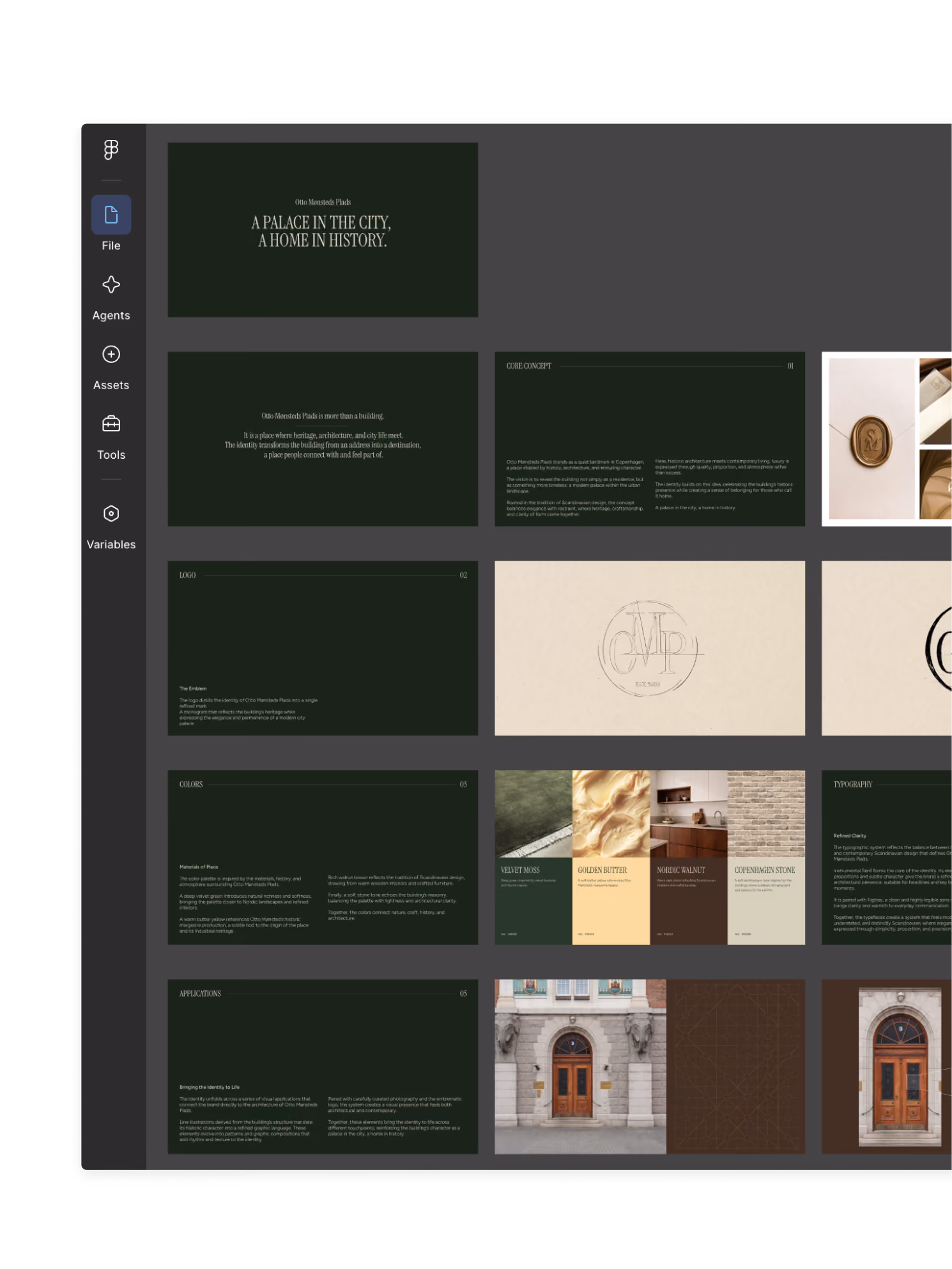The height and width of the screenshot is (1269, 952).
Task: Click the Golden Butter color swatch
Action: (611, 901)
